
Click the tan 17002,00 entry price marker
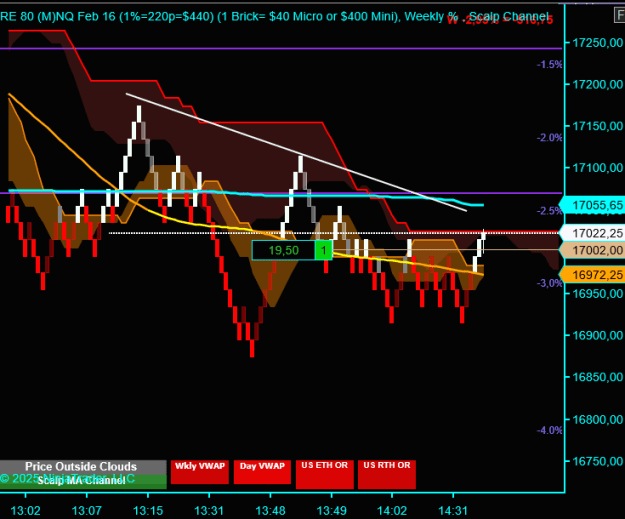[593, 250]
